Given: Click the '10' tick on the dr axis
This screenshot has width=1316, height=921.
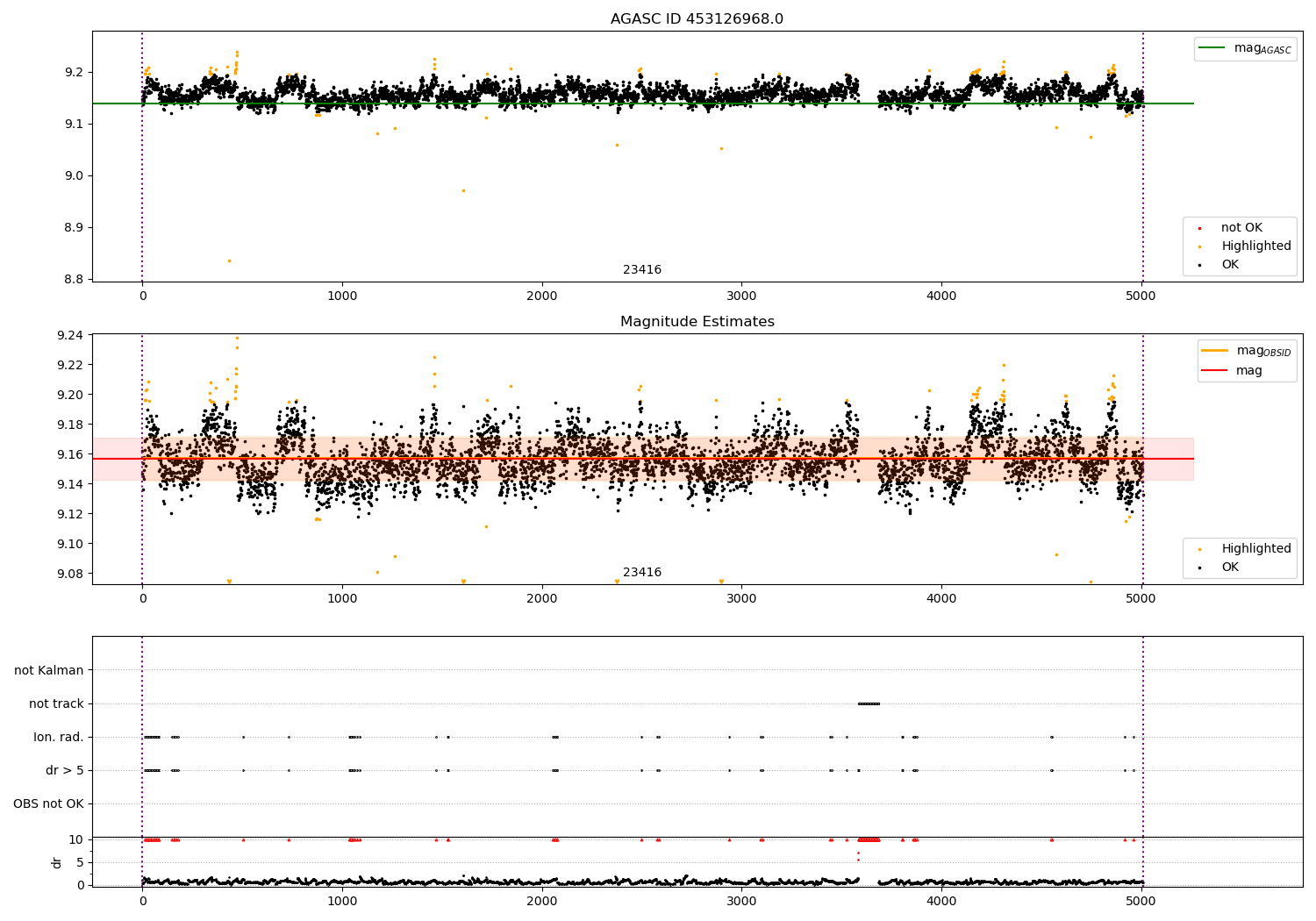Looking at the screenshot, I should pyautogui.click(x=76, y=839).
